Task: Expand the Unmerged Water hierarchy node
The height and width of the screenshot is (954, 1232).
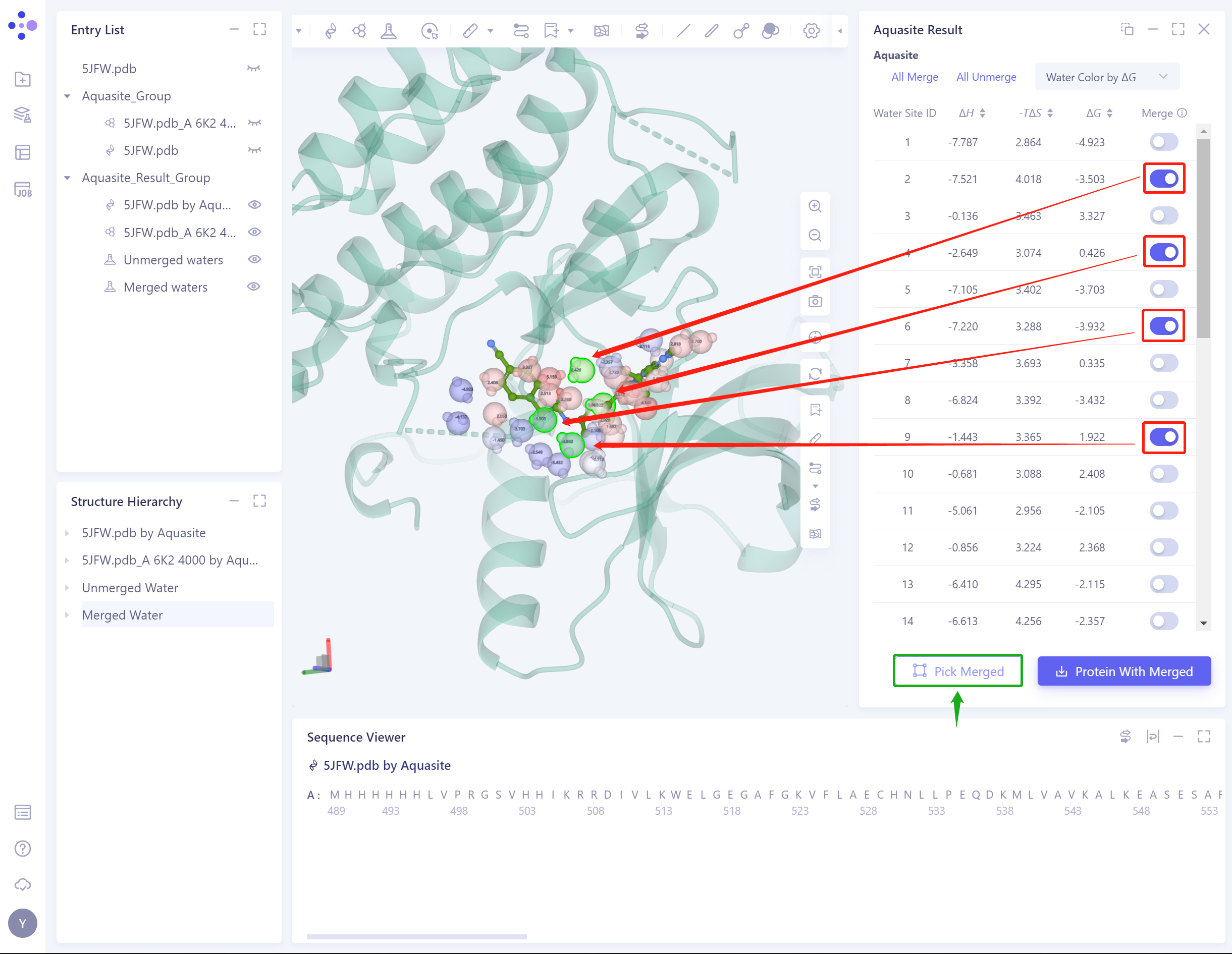Action: (67, 588)
